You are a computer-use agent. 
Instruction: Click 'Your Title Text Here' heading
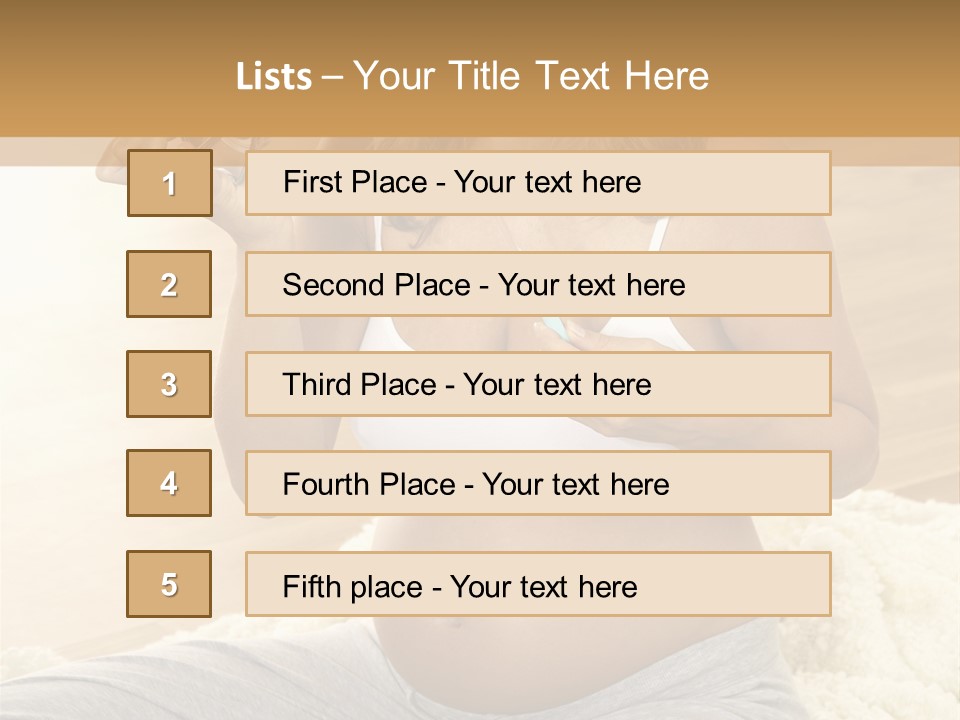pos(531,76)
